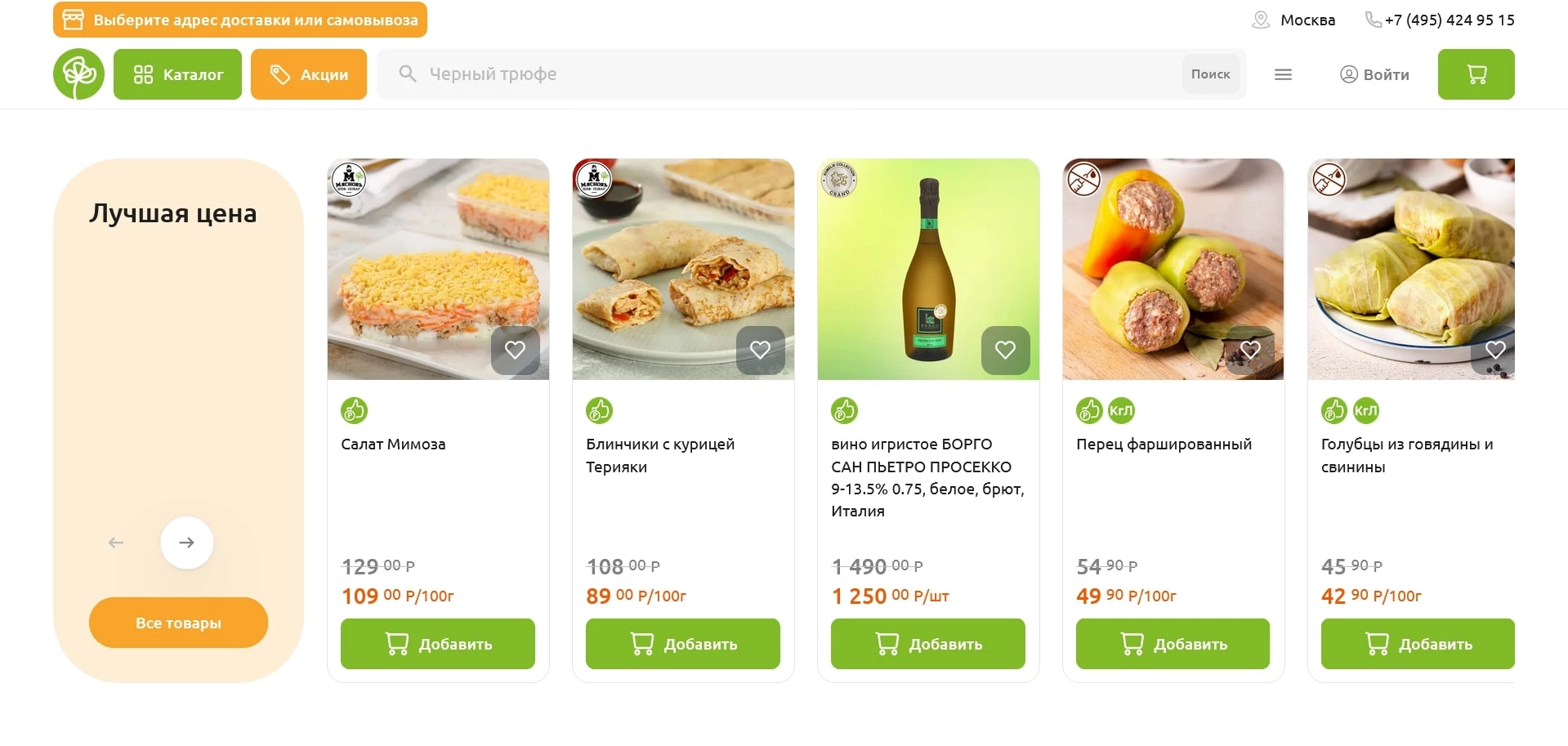Open the Каталог menu
The width and height of the screenshot is (1568, 746).
pos(177,74)
